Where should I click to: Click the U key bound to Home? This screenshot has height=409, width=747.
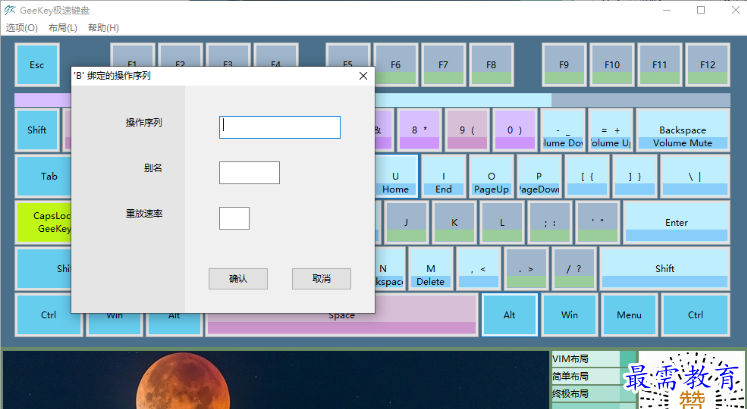click(396, 176)
